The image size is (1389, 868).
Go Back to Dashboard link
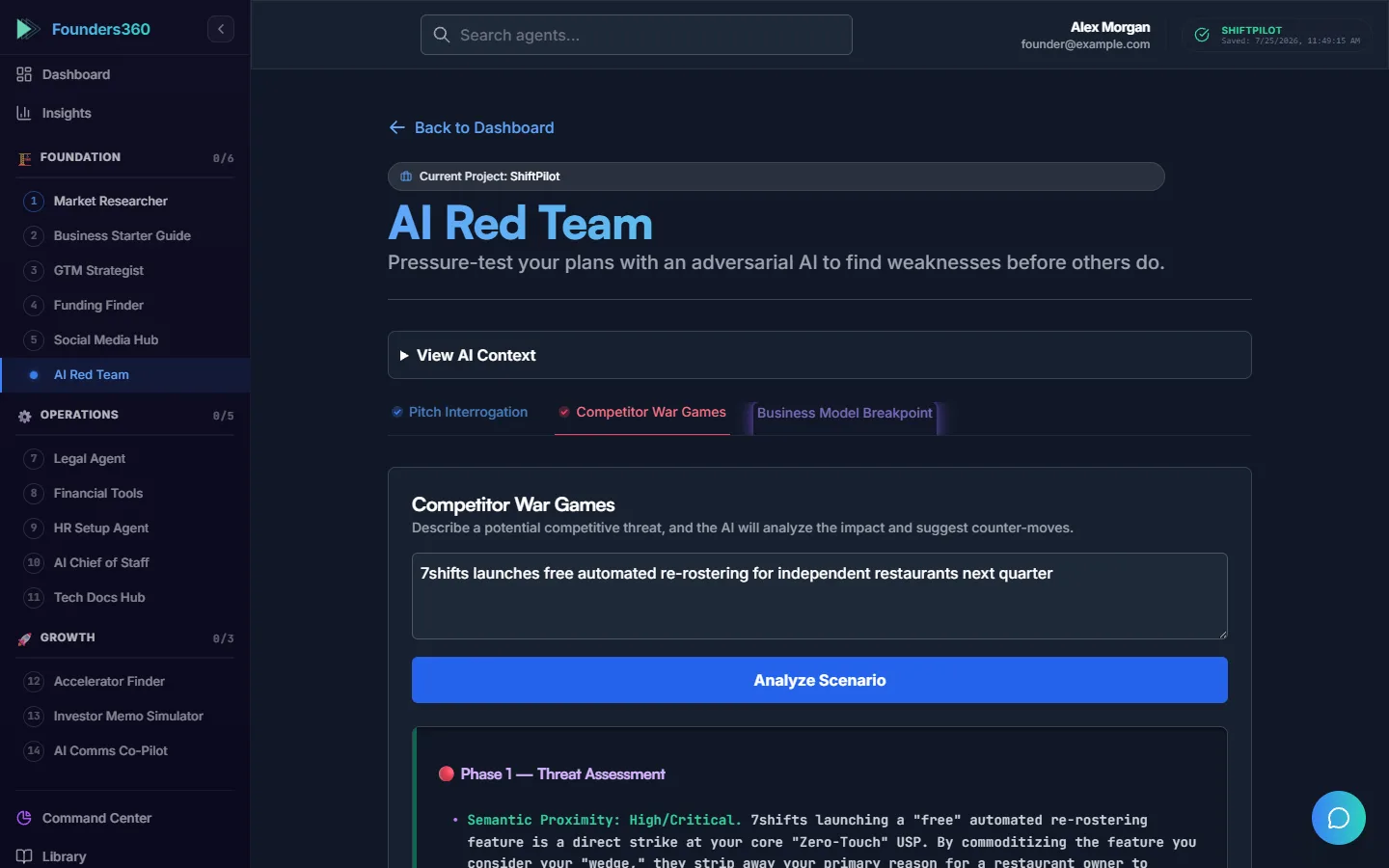[x=471, y=127]
